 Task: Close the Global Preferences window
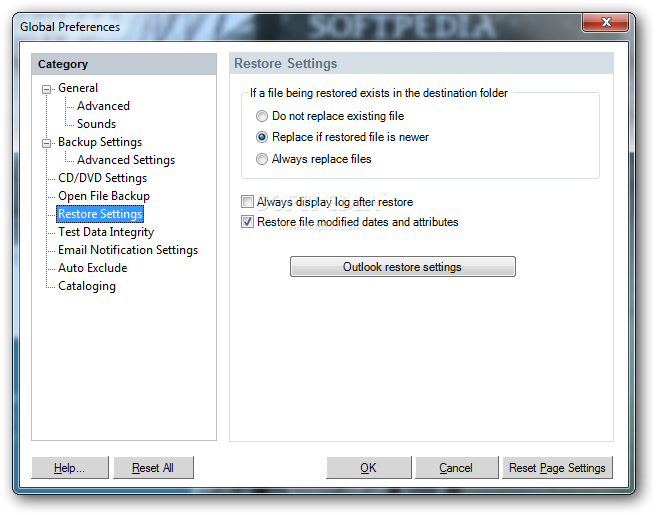[x=605, y=22]
